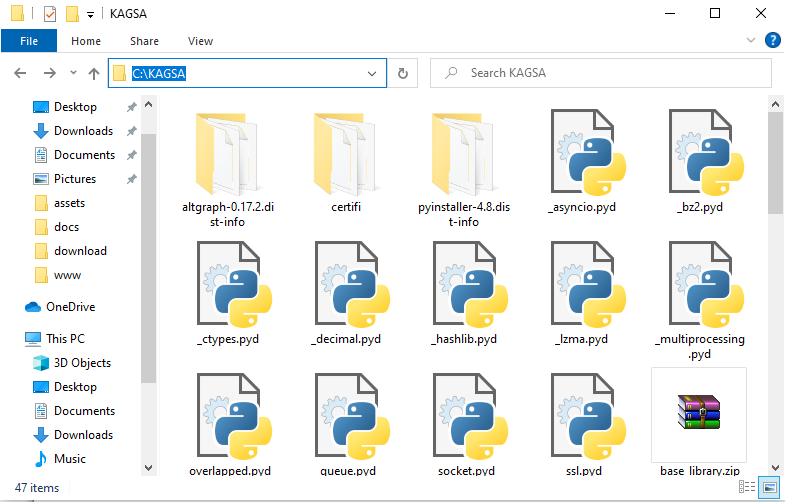This screenshot has width=785, height=502.
Task: Expand the recent locations dropdown arrow
Action: (73, 73)
